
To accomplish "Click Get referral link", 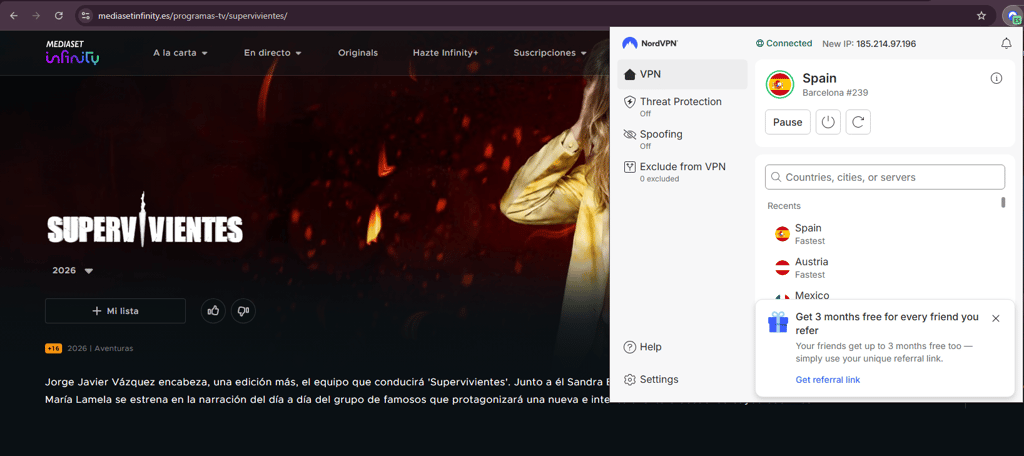I will click(827, 380).
